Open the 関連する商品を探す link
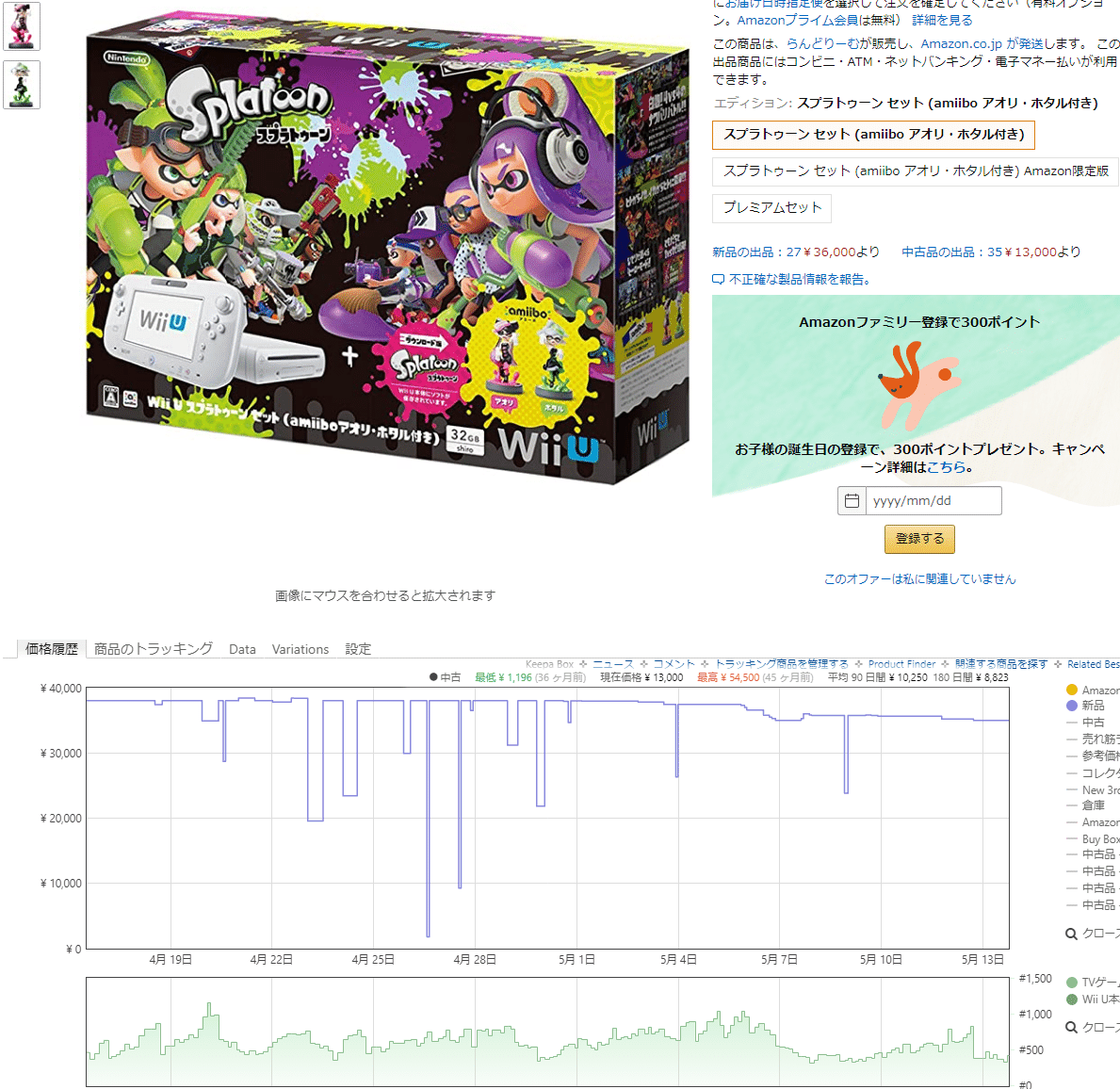The width and height of the screenshot is (1120, 1089). [x=1001, y=664]
